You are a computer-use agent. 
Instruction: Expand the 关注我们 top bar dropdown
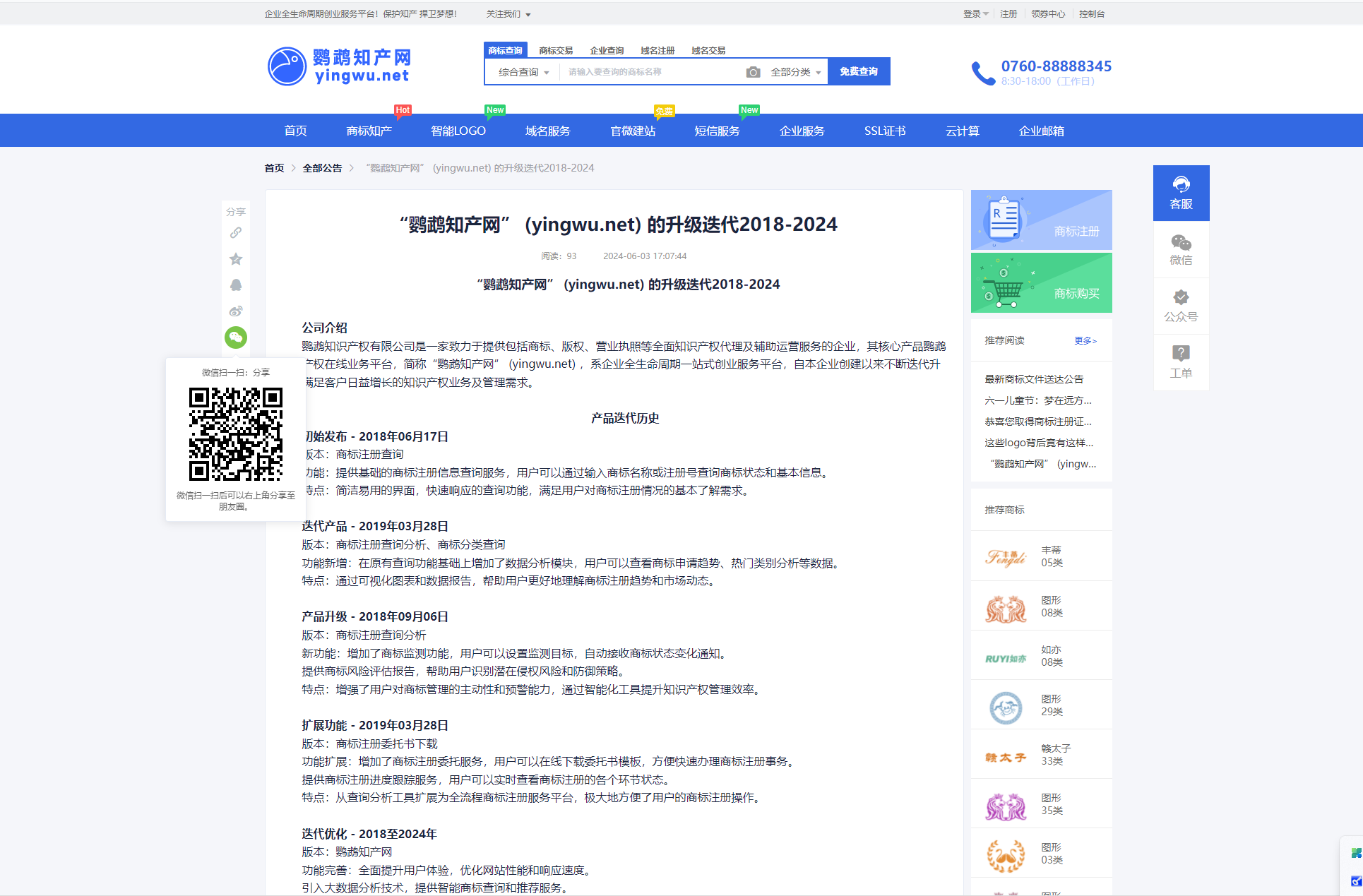[508, 14]
